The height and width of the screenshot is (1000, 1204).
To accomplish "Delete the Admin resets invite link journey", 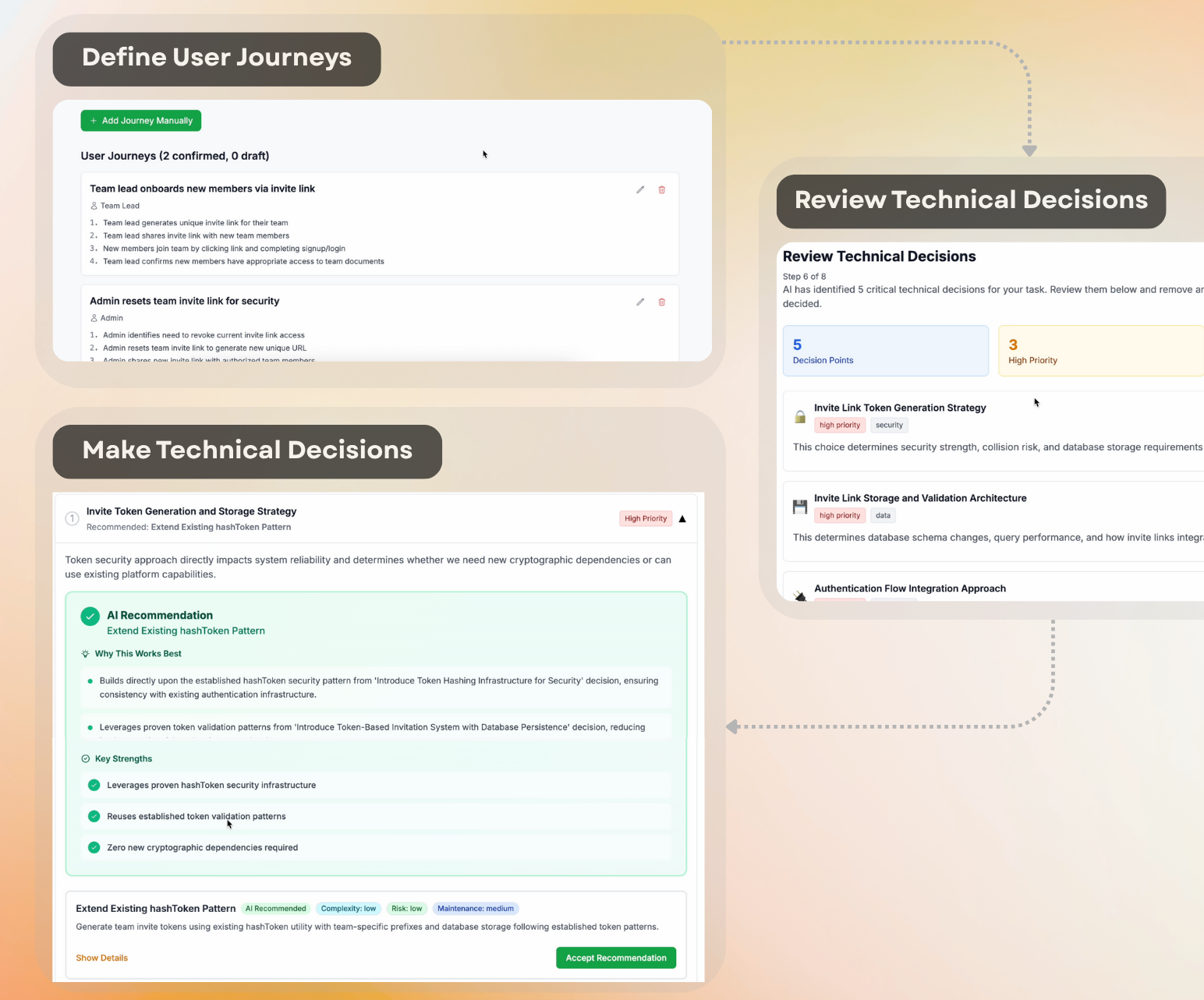I will coord(662,302).
